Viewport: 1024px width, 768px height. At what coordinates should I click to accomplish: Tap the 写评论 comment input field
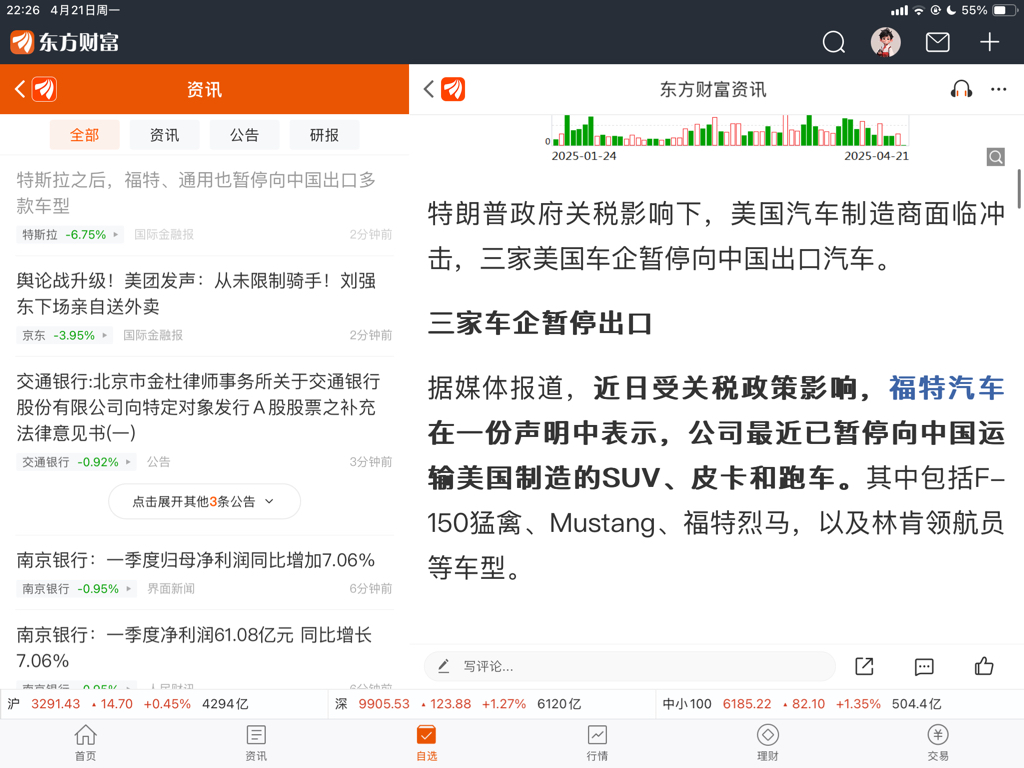630,666
